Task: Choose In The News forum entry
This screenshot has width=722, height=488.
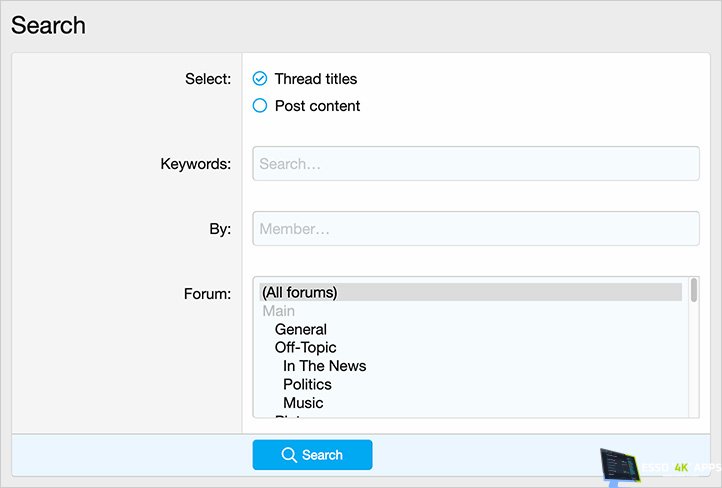Action: pyautogui.click(x=324, y=366)
